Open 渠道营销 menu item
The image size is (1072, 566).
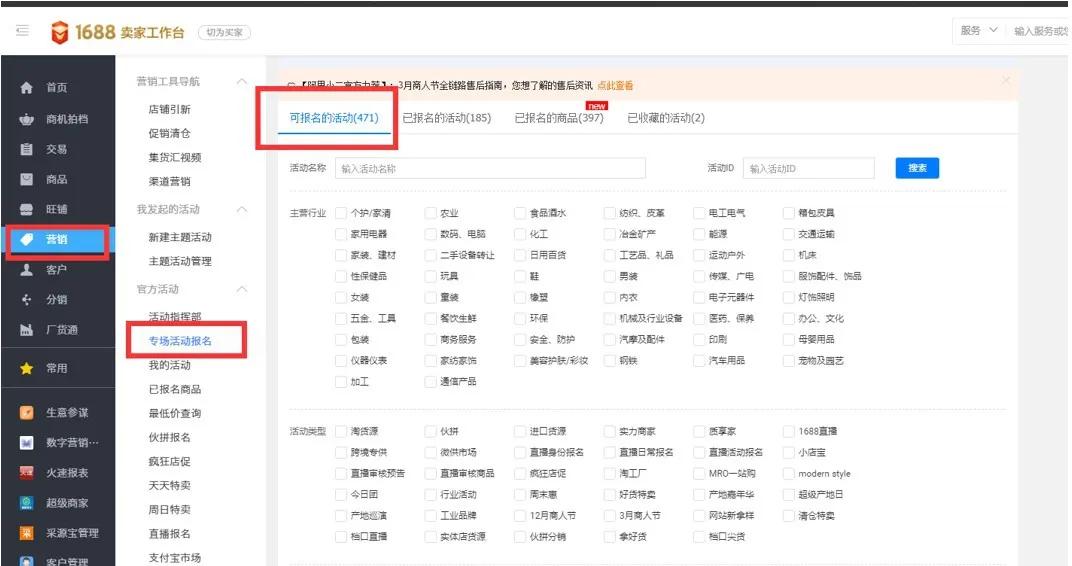pyautogui.click(x=170, y=181)
